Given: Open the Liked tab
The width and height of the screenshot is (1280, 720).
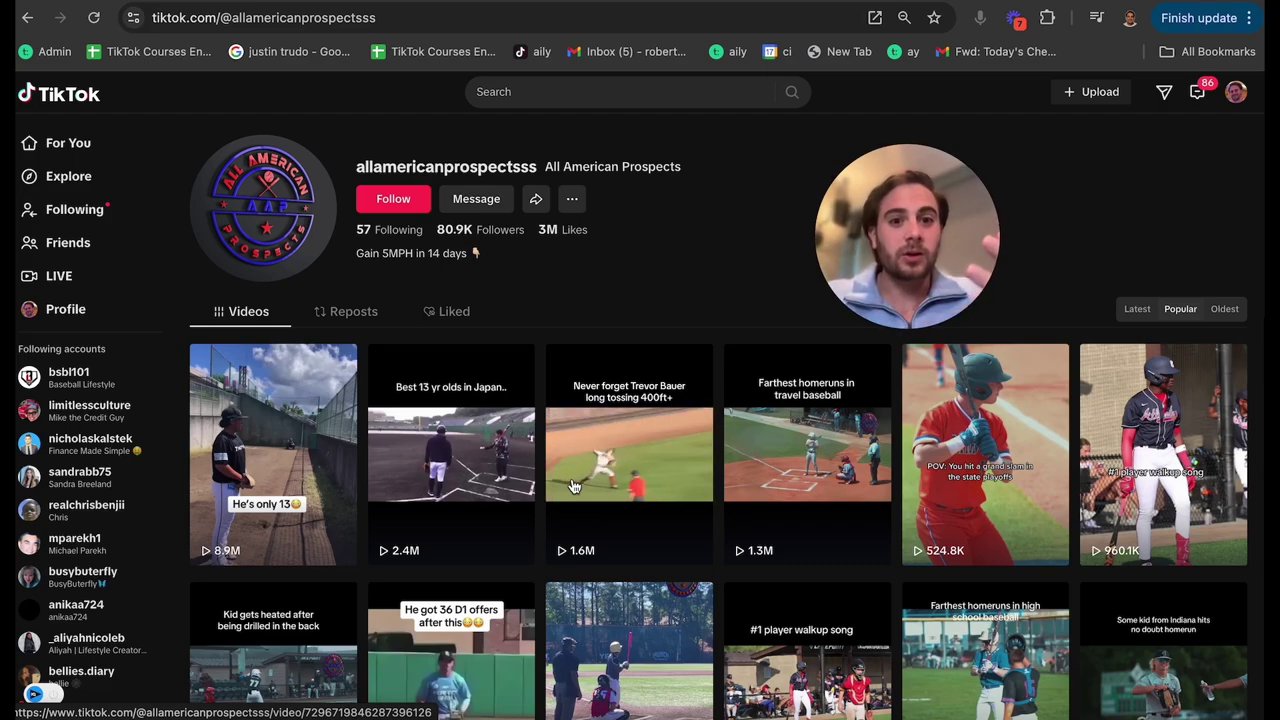Looking at the screenshot, I should [446, 311].
